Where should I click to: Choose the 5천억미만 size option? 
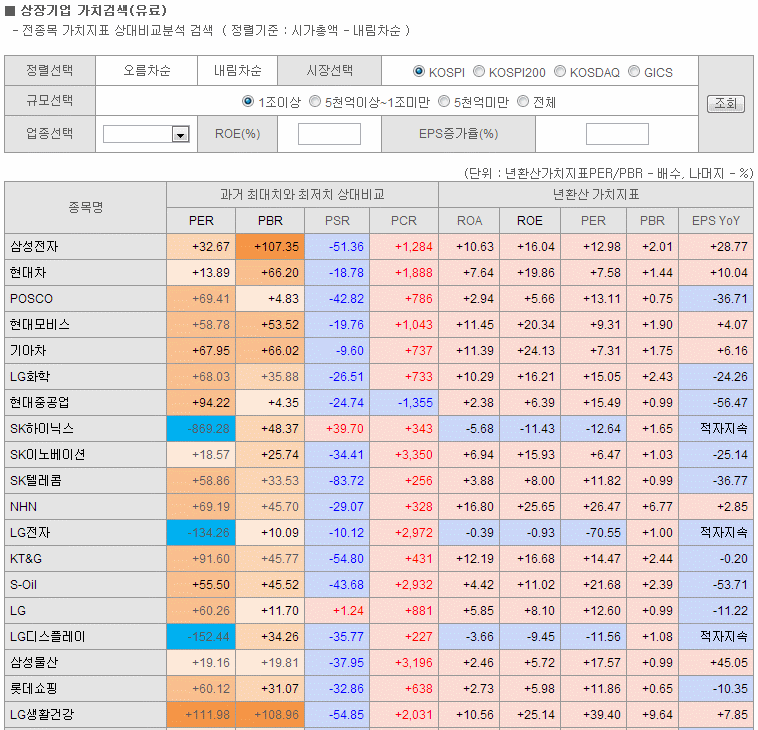444,102
